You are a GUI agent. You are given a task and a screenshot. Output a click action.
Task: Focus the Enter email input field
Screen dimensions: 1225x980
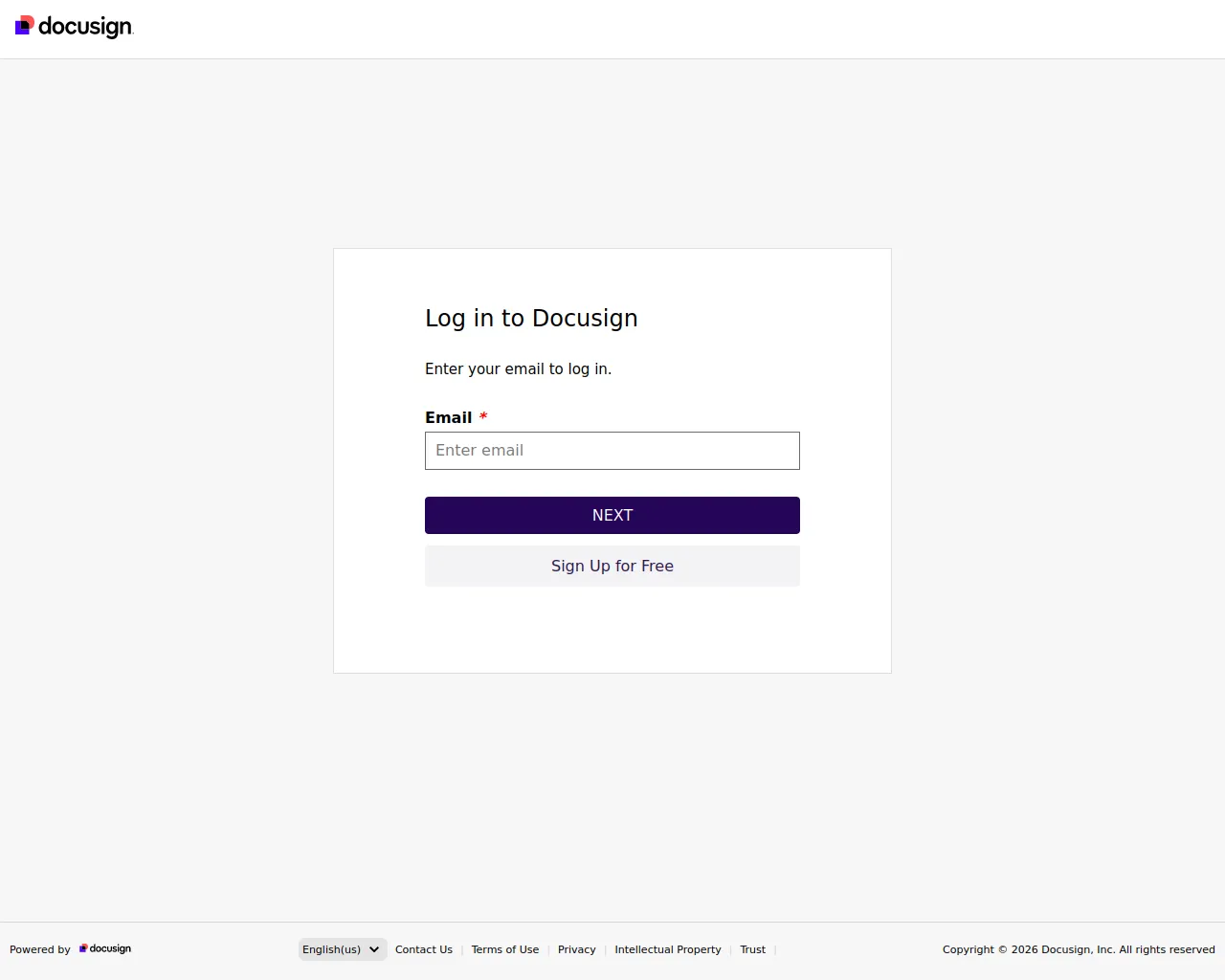pos(612,451)
